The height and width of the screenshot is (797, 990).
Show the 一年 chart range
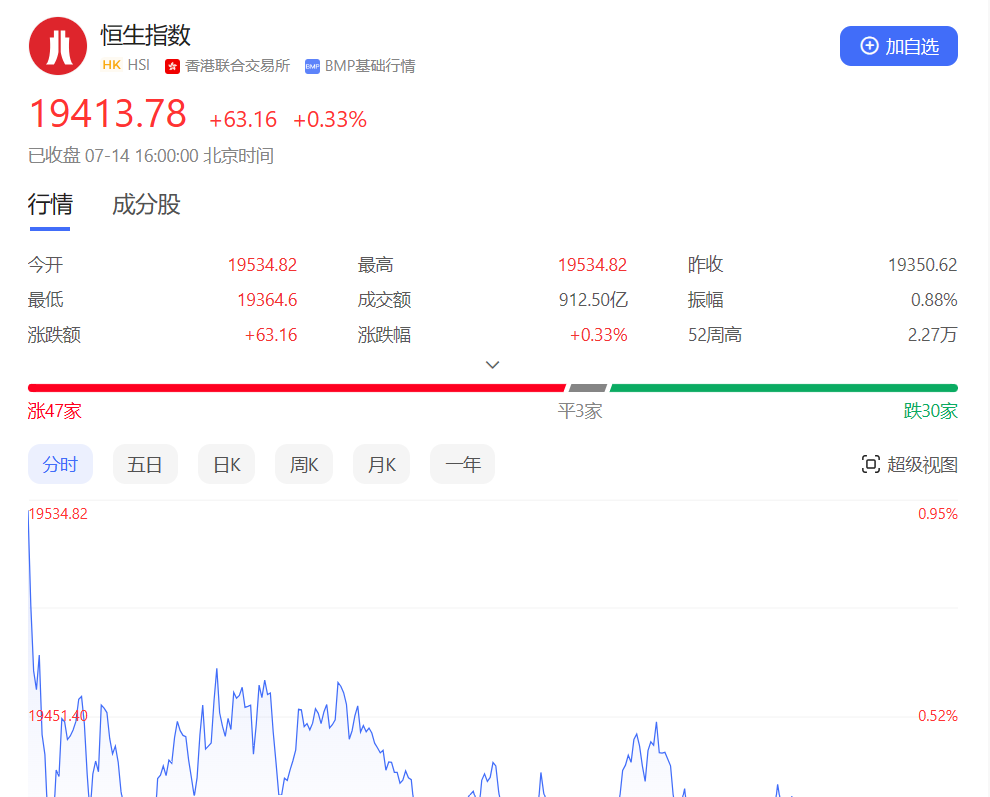462,464
